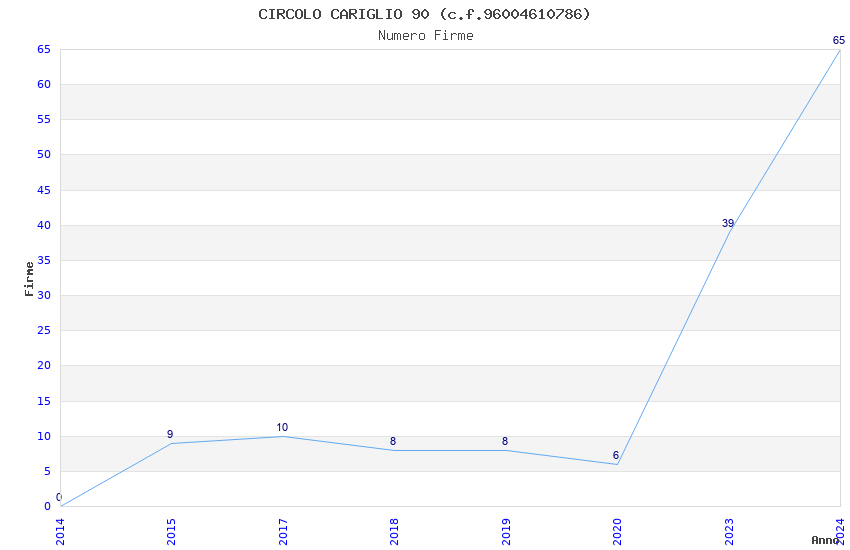Select x-axis year 2024

(840, 532)
